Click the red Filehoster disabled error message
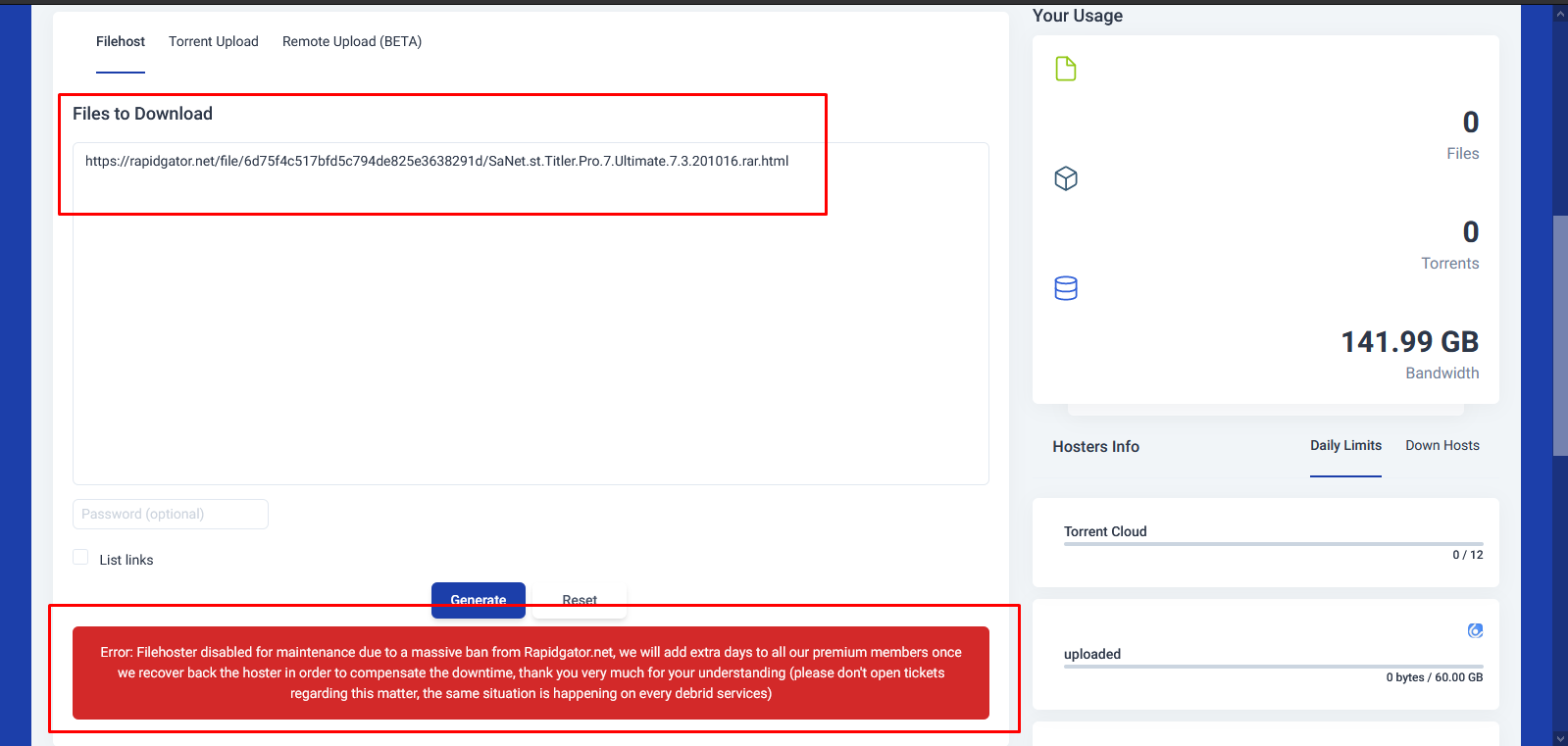This screenshot has height=746, width=1568. (531, 672)
